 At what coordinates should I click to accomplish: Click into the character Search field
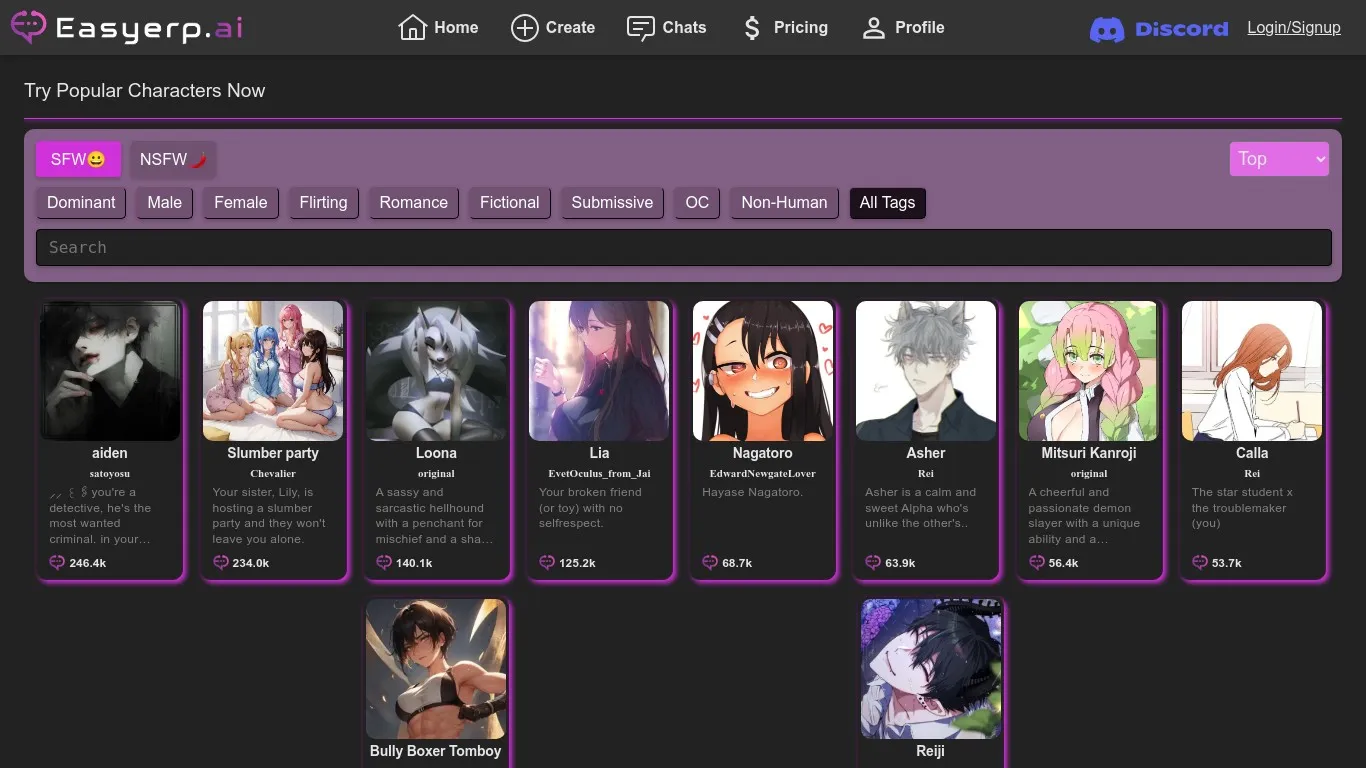point(683,247)
